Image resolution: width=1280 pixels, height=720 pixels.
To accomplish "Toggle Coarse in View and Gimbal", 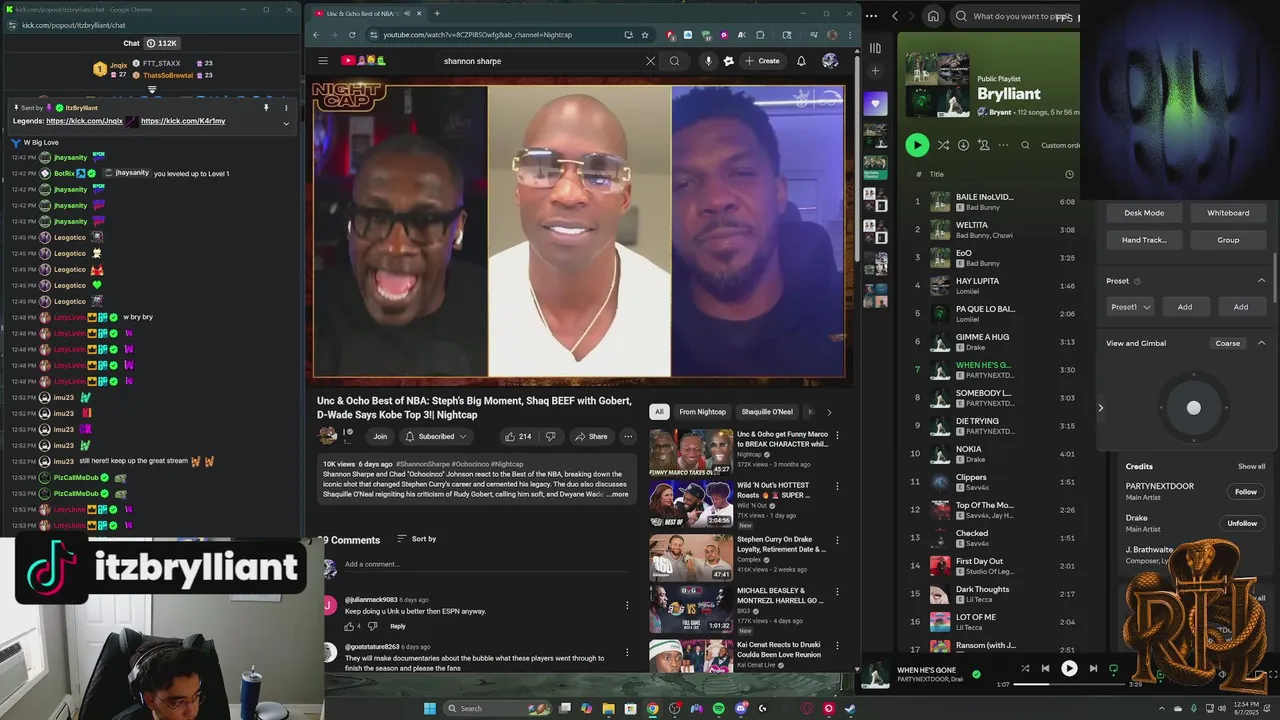I will [1228, 343].
